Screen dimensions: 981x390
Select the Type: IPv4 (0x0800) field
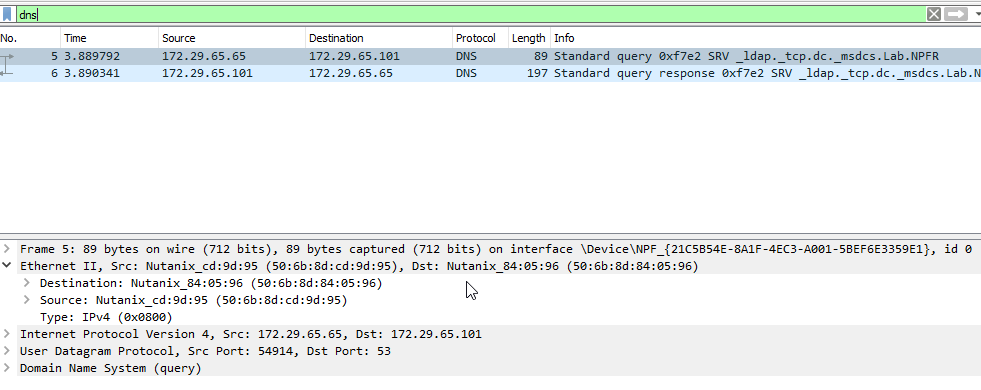pyautogui.click(x=106, y=317)
